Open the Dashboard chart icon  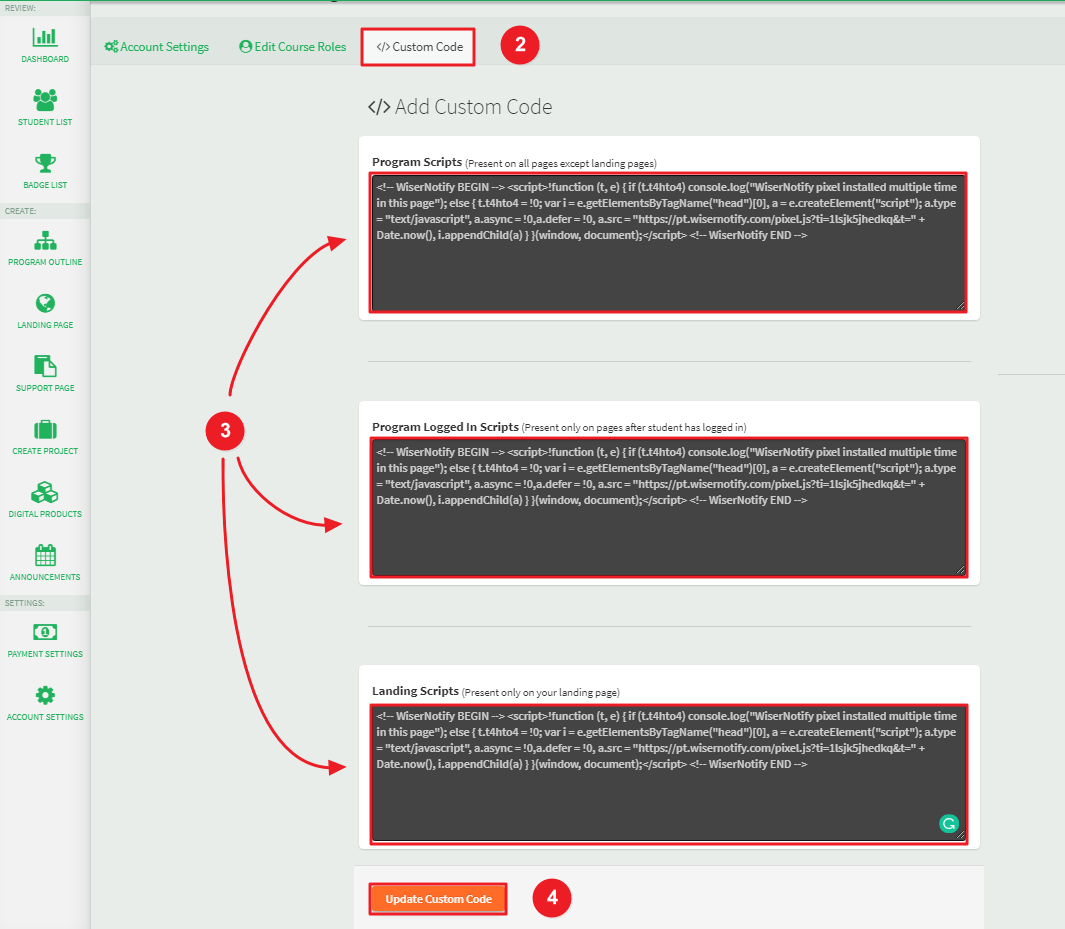[45, 38]
